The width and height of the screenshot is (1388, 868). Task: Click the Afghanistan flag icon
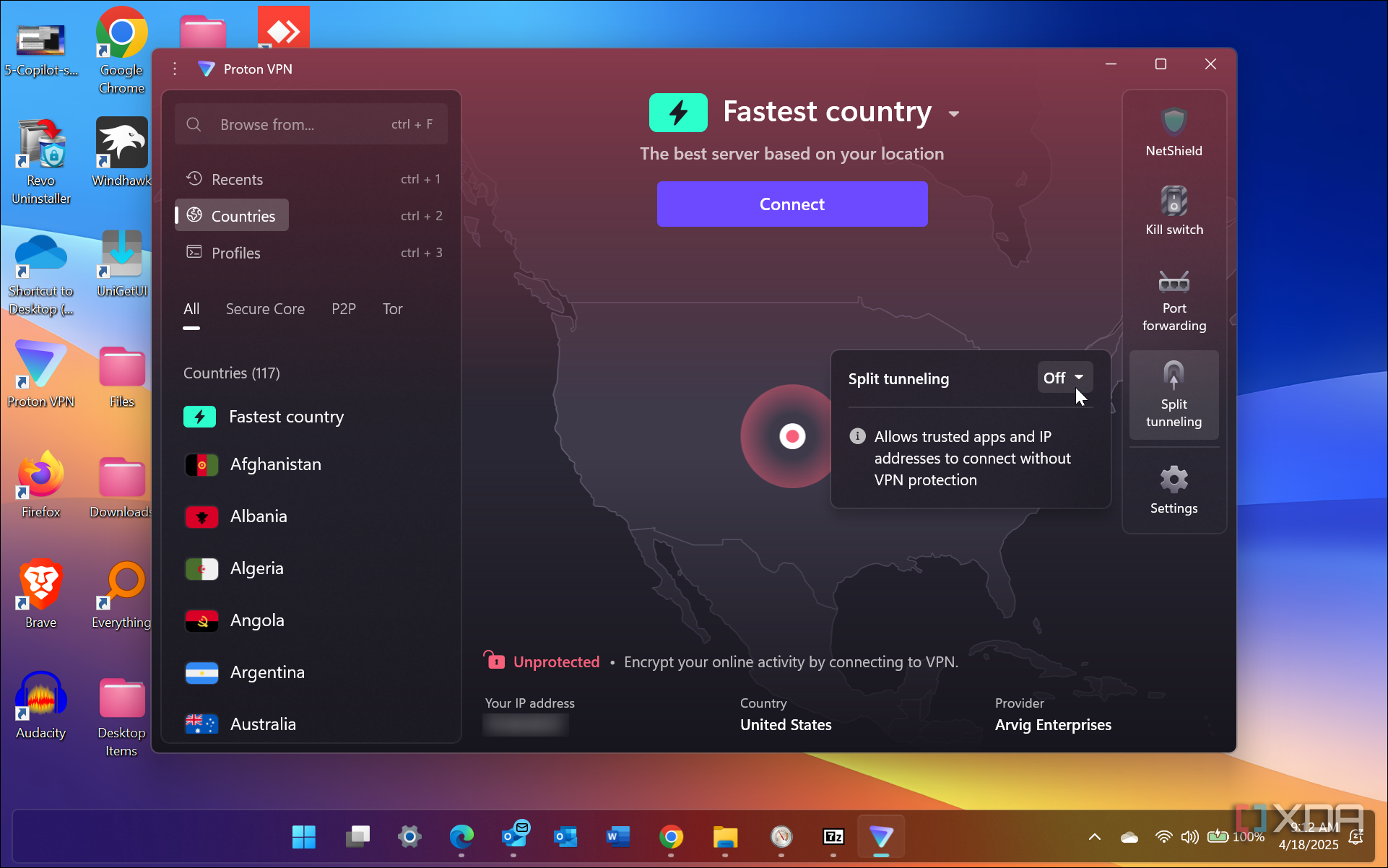pyautogui.click(x=201, y=465)
